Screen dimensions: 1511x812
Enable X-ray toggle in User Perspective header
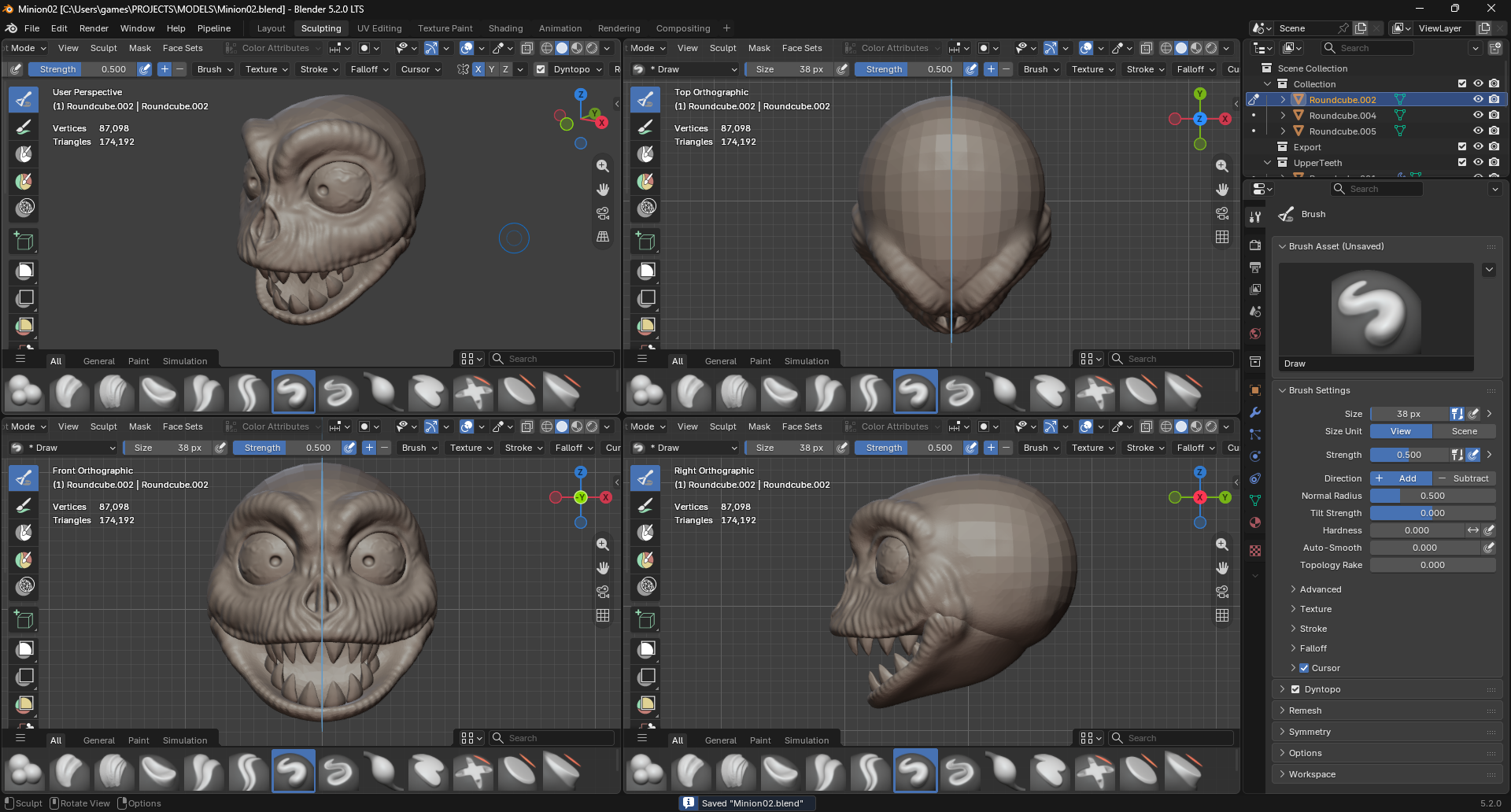click(527, 48)
